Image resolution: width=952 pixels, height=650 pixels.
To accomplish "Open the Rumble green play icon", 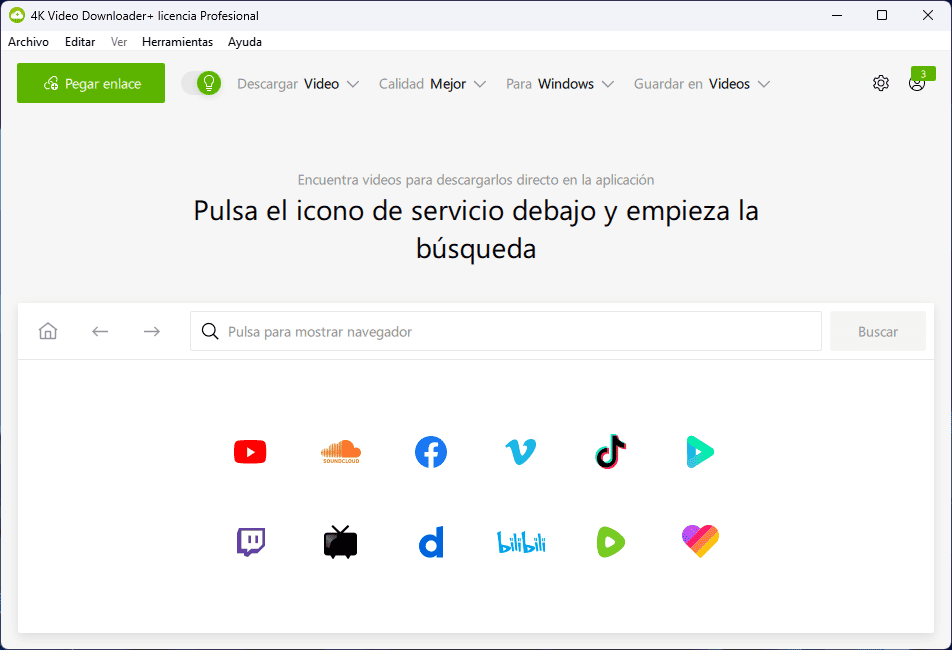I will tap(611, 542).
